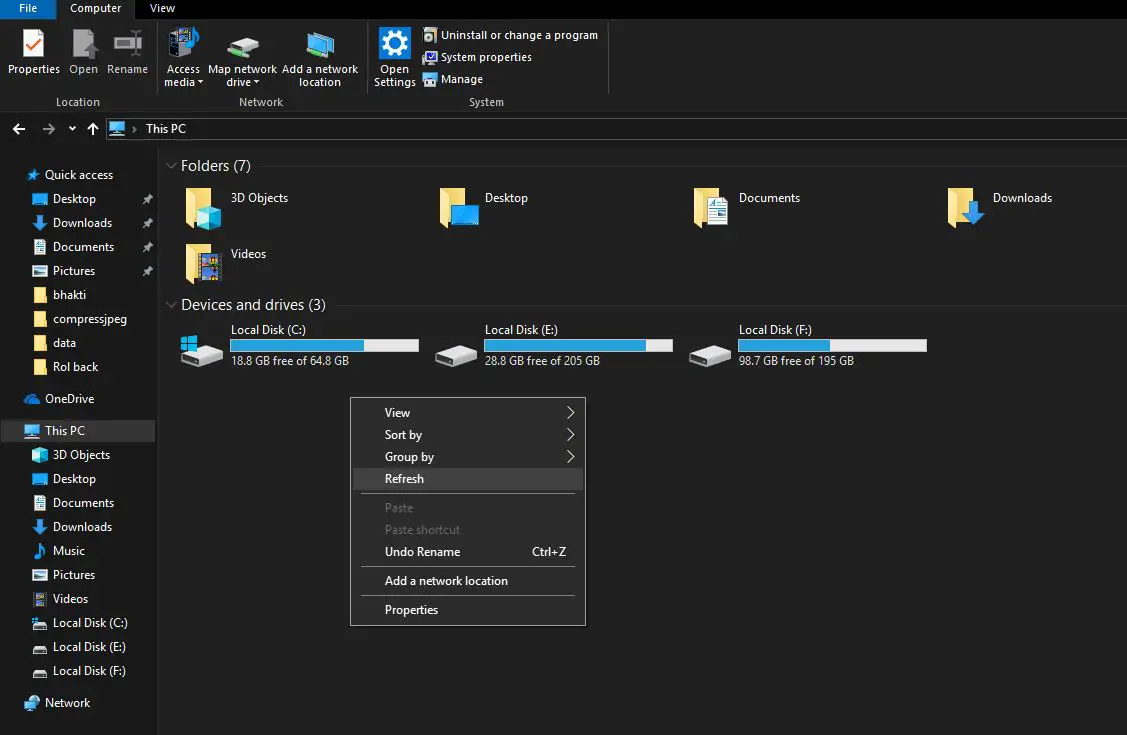Open the Access media dropdown
This screenshot has height=735, width=1127.
coord(183,57)
